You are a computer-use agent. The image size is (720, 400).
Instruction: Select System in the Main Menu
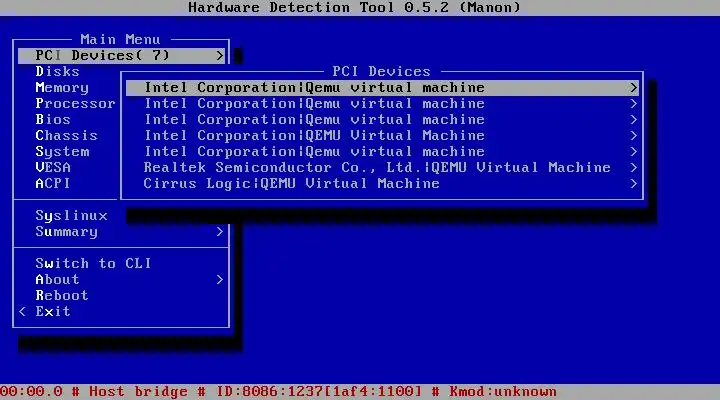[62, 152]
